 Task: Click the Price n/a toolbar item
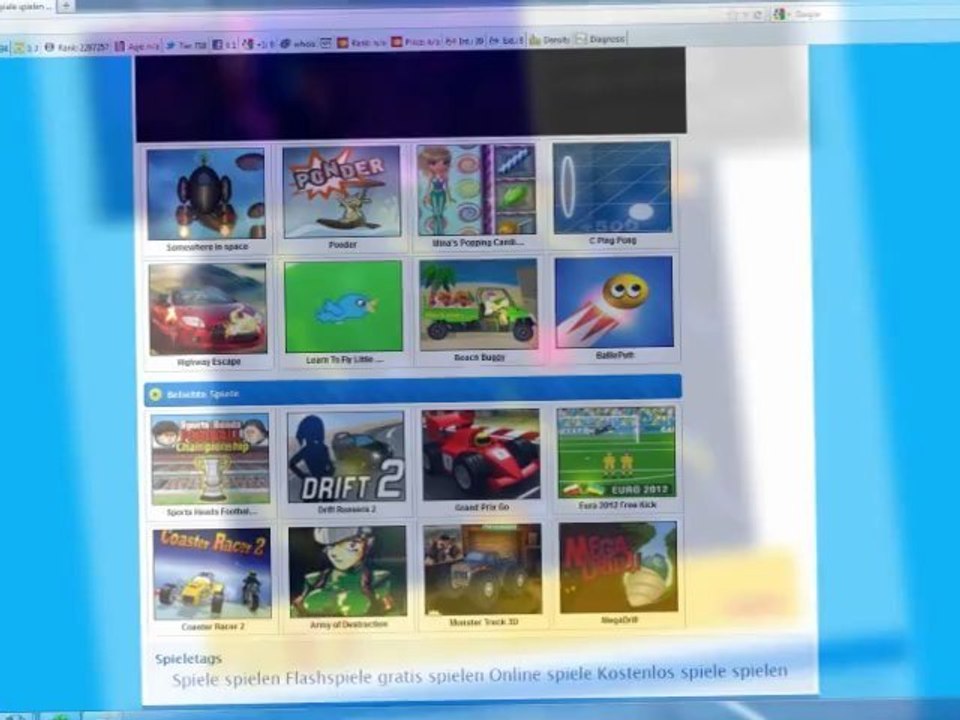(416, 42)
